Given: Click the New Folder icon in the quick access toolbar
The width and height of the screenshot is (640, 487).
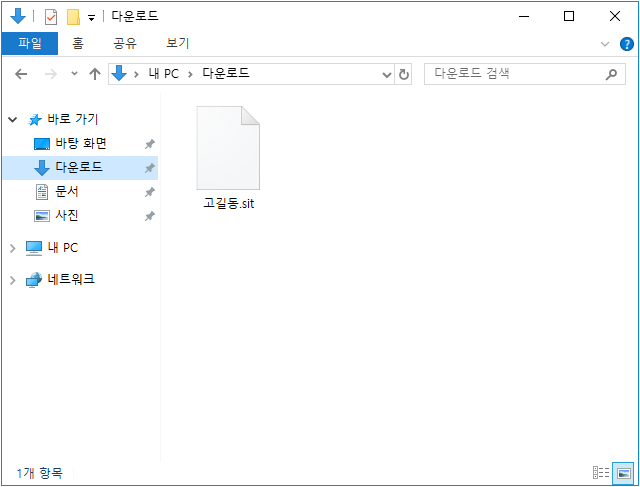Looking at the screenshot, I should (x=73, y=17).
